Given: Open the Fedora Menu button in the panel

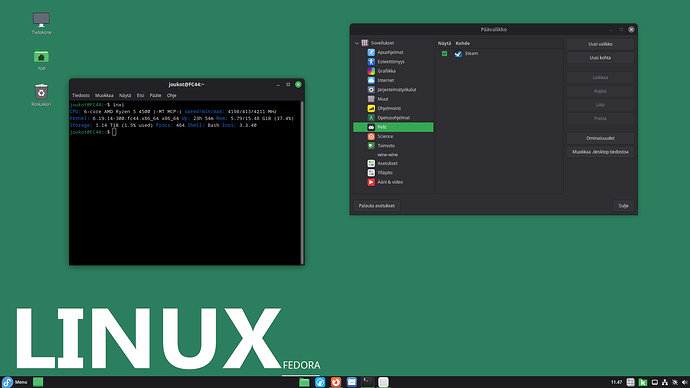Looking at the screenshot, I should coord(14,382).
